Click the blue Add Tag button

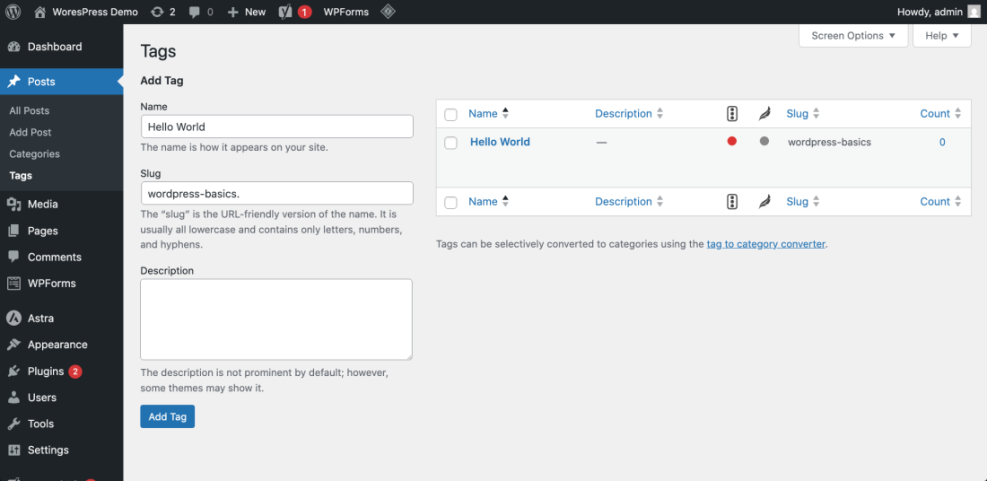(167, 416)
